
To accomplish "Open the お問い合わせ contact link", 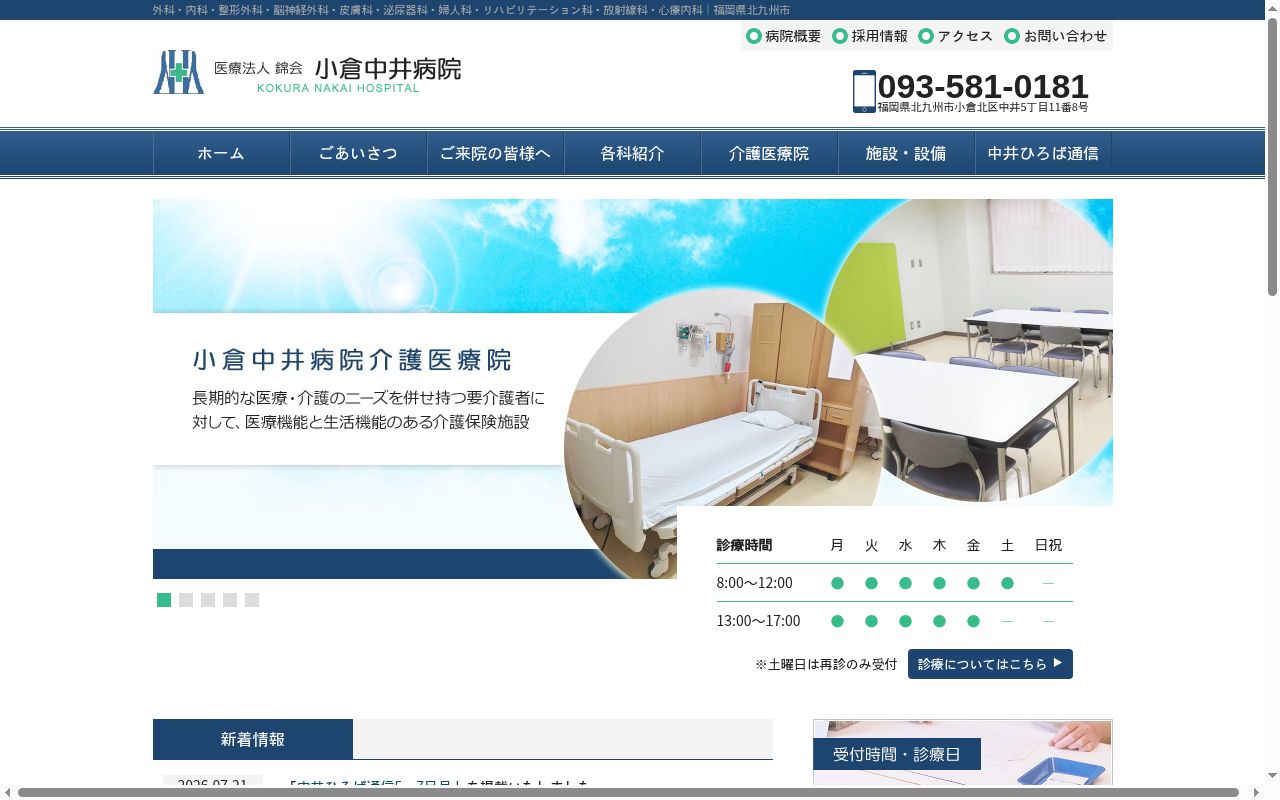I will [x=1065, y=36].
